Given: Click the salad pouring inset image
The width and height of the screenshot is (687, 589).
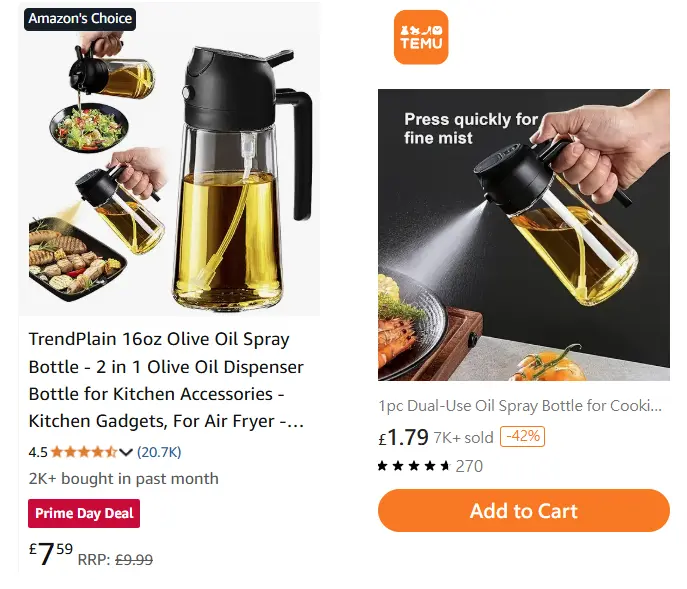Looking at the screenshot, I should pos(101,94).
